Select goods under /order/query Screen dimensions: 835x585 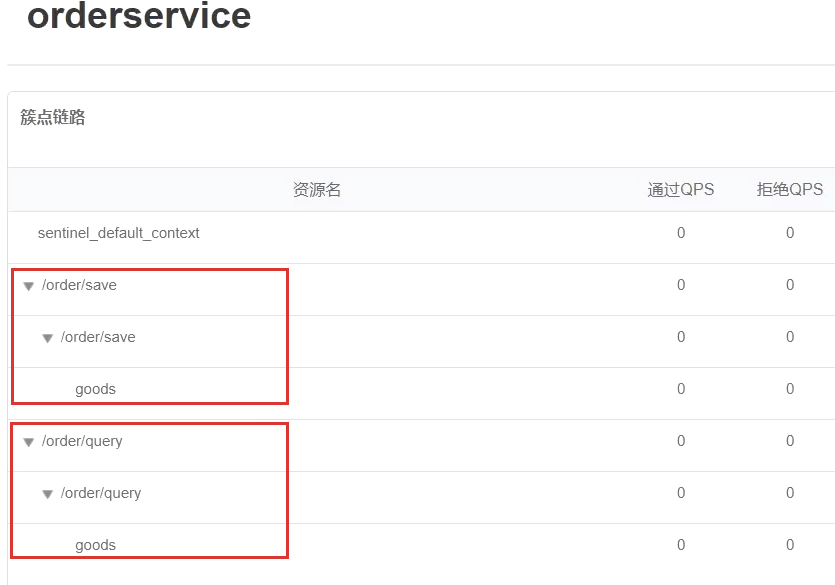[95, 546]
